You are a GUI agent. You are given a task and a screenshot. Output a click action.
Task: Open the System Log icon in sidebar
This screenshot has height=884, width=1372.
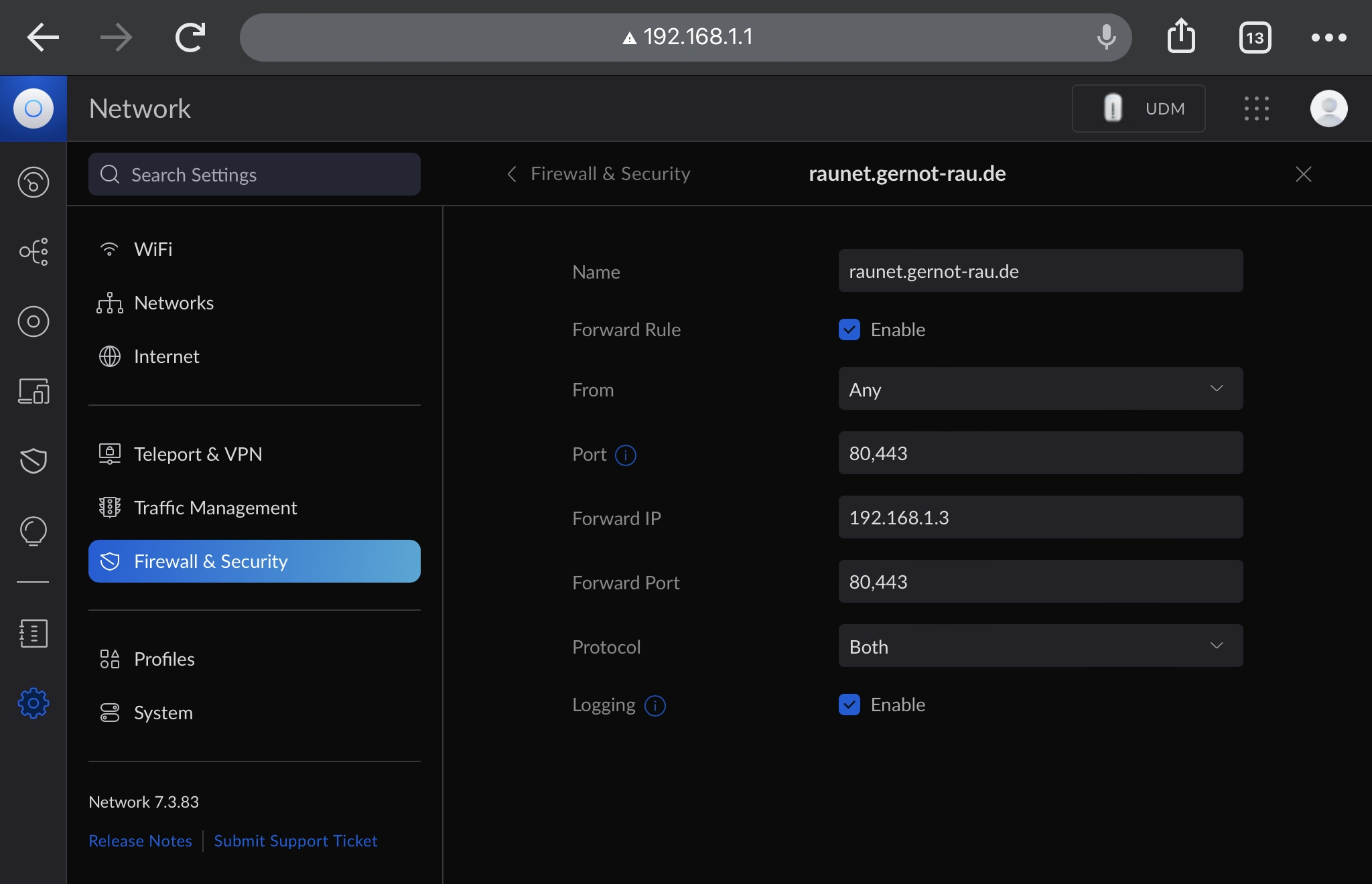pyautogui.click(x=33, y=633)
